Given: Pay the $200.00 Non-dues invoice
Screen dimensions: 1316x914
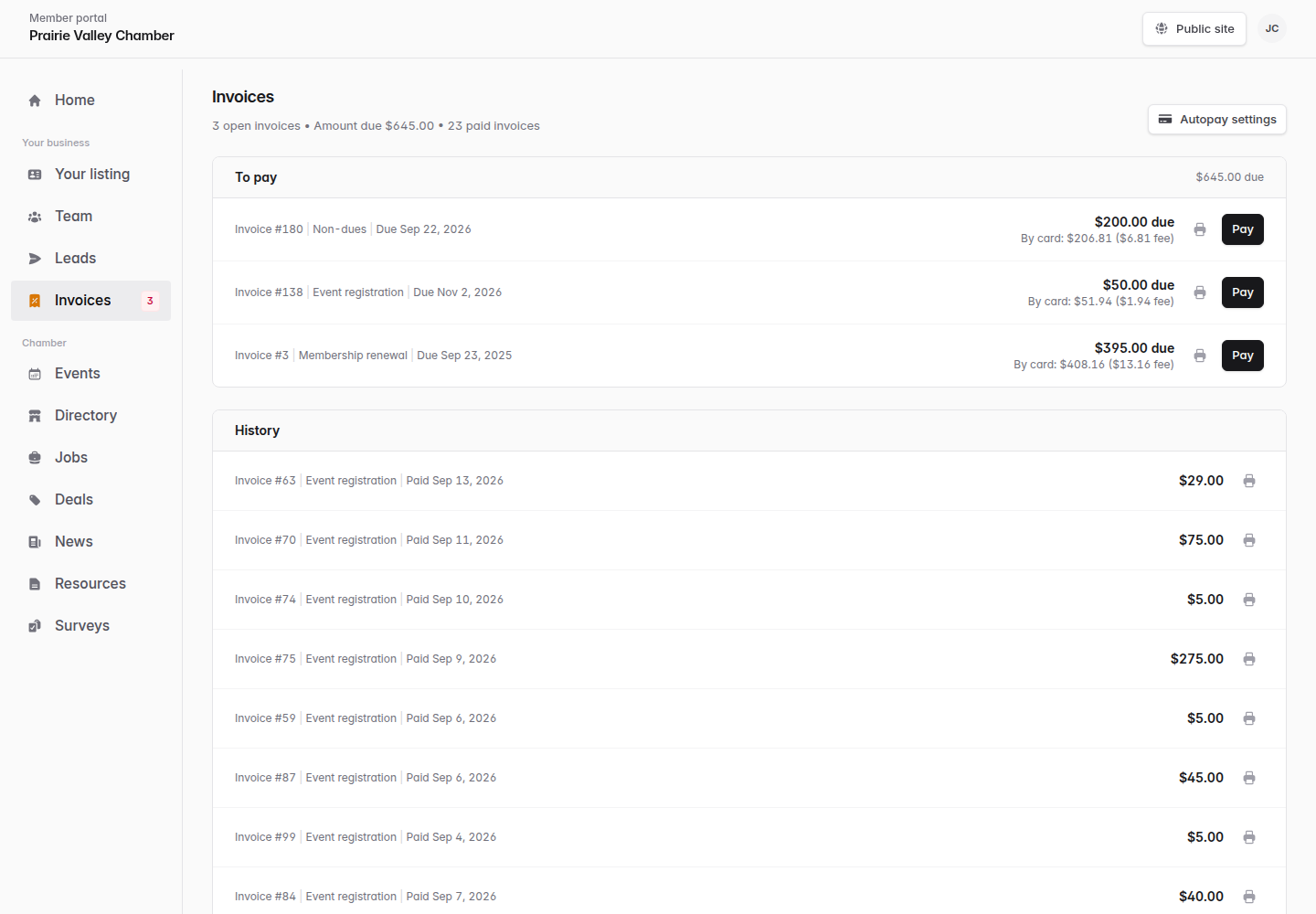Looking at the screenshot, I should pos(1243,229).
